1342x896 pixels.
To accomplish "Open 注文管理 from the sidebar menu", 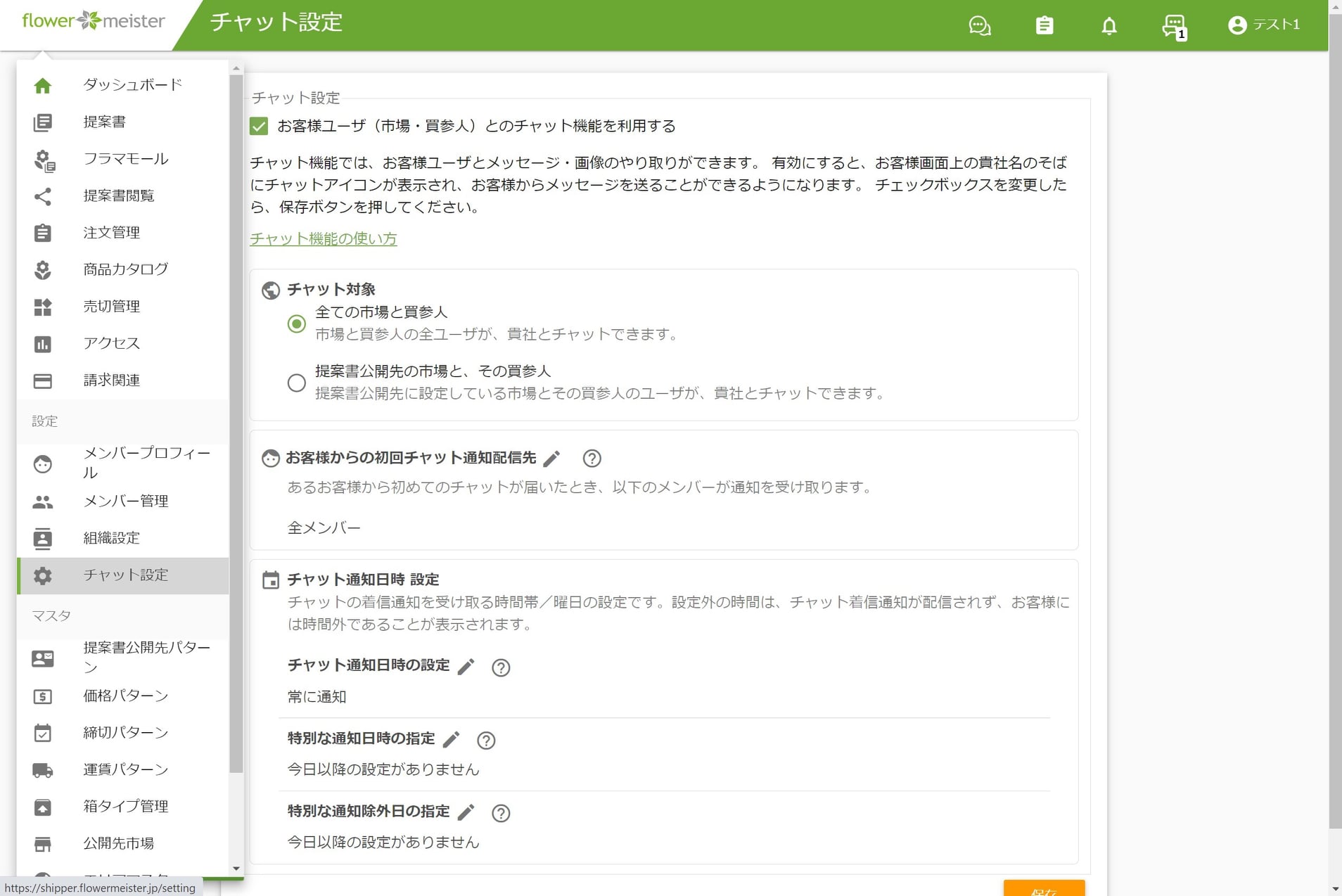I will (123, 233).
